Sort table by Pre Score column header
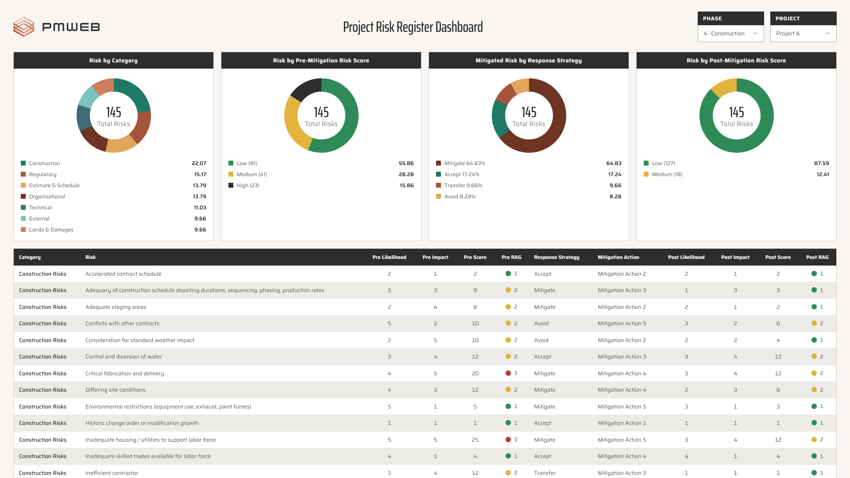850x478 pixels. pyautogui.click(x=475, y=257)
